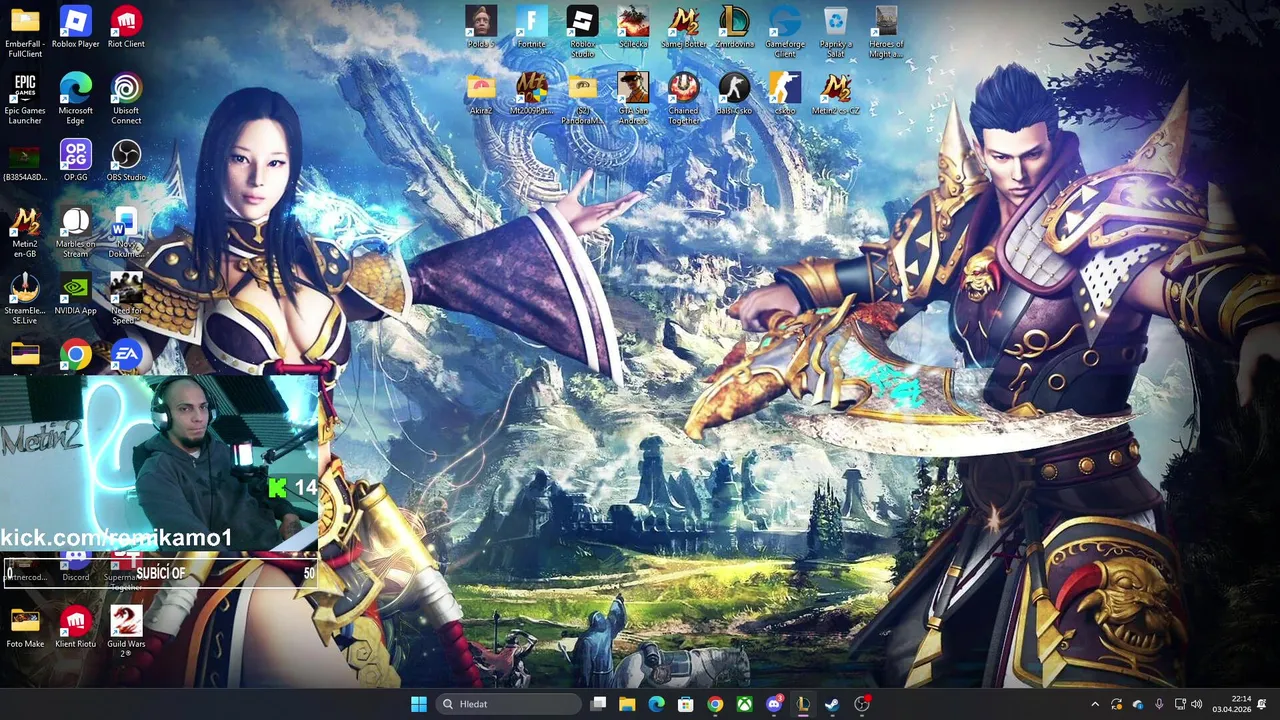Click the microphone tray icon

pyautogui.click(x=1159, y=704)
